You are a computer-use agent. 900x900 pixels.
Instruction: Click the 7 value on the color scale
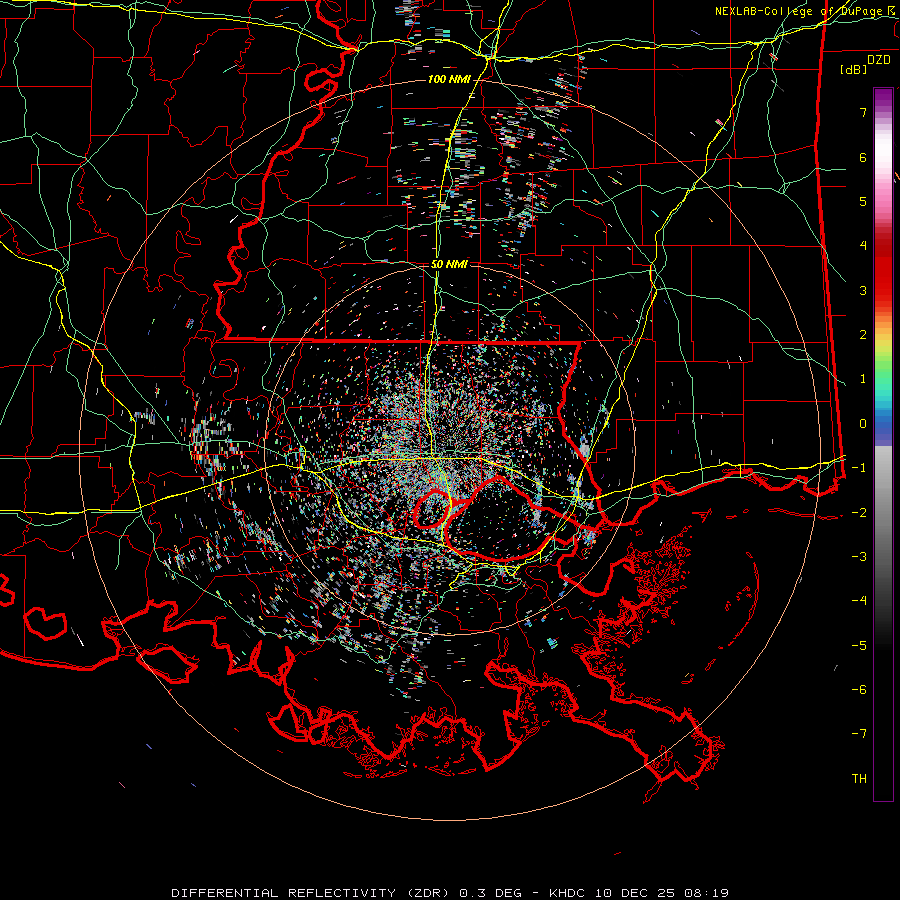pyautogui.click(x=863, y=112)
